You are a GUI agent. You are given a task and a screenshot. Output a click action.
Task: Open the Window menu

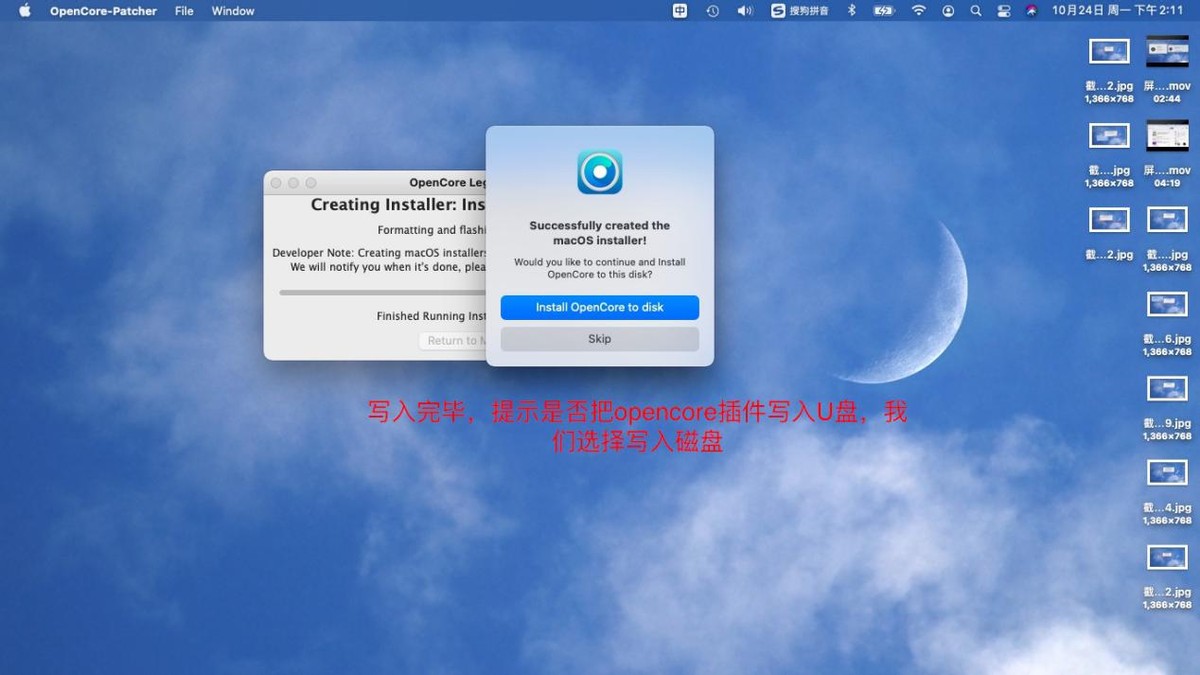232,11
